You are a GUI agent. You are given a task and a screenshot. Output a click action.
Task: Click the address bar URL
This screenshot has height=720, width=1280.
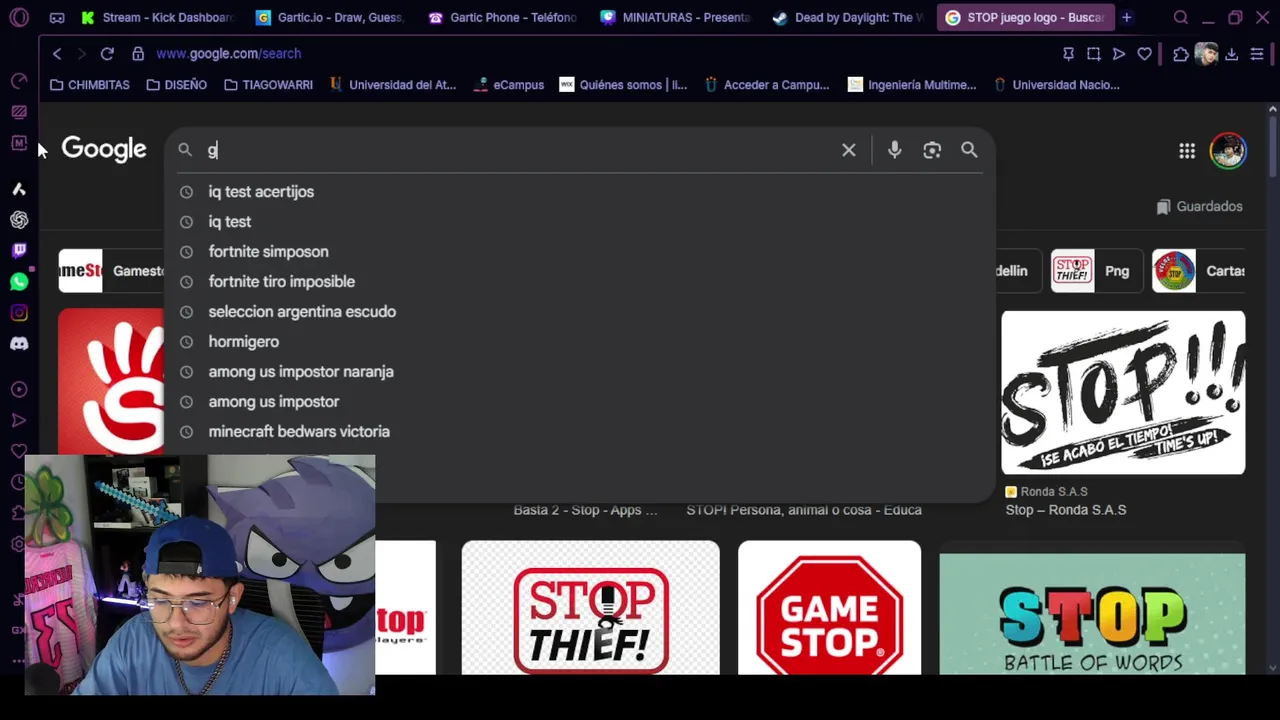pyautogui.click(x=229, y=54)
